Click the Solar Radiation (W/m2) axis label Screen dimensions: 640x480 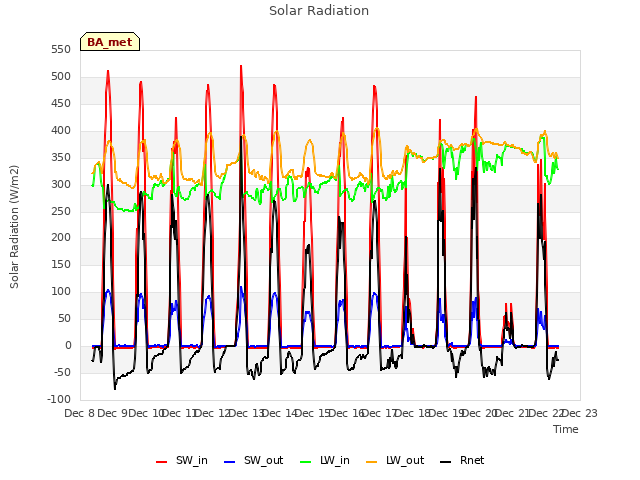[14, 227]
